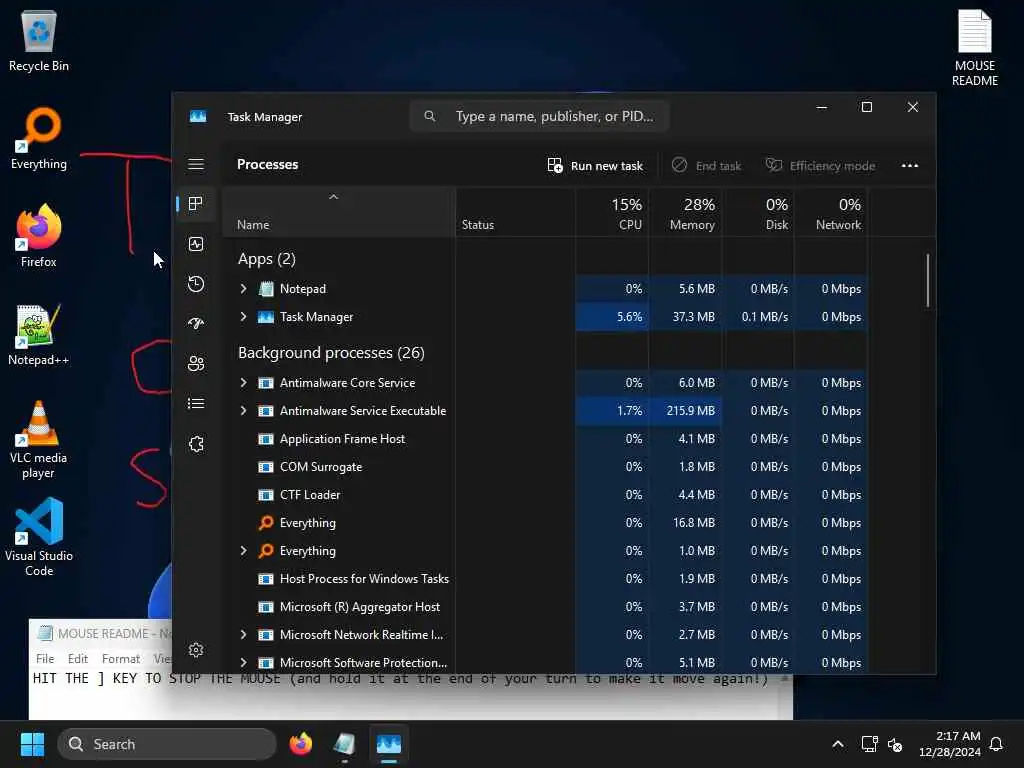Open the Edit menu in Notepad window
The image size is (1024, 768).
coord(78,658)
